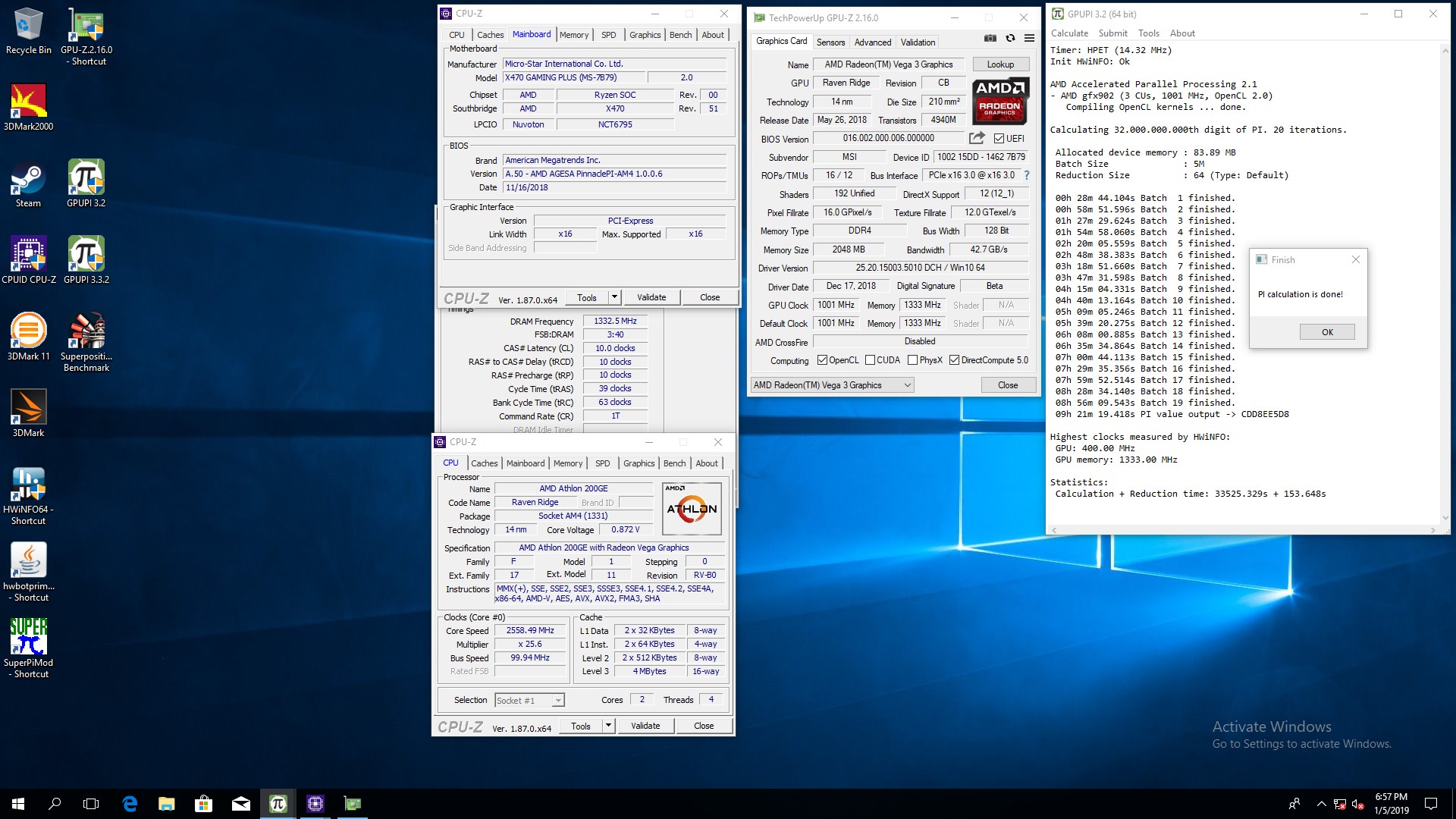Click Lookup button in GPU-Z

point(1000,64)
